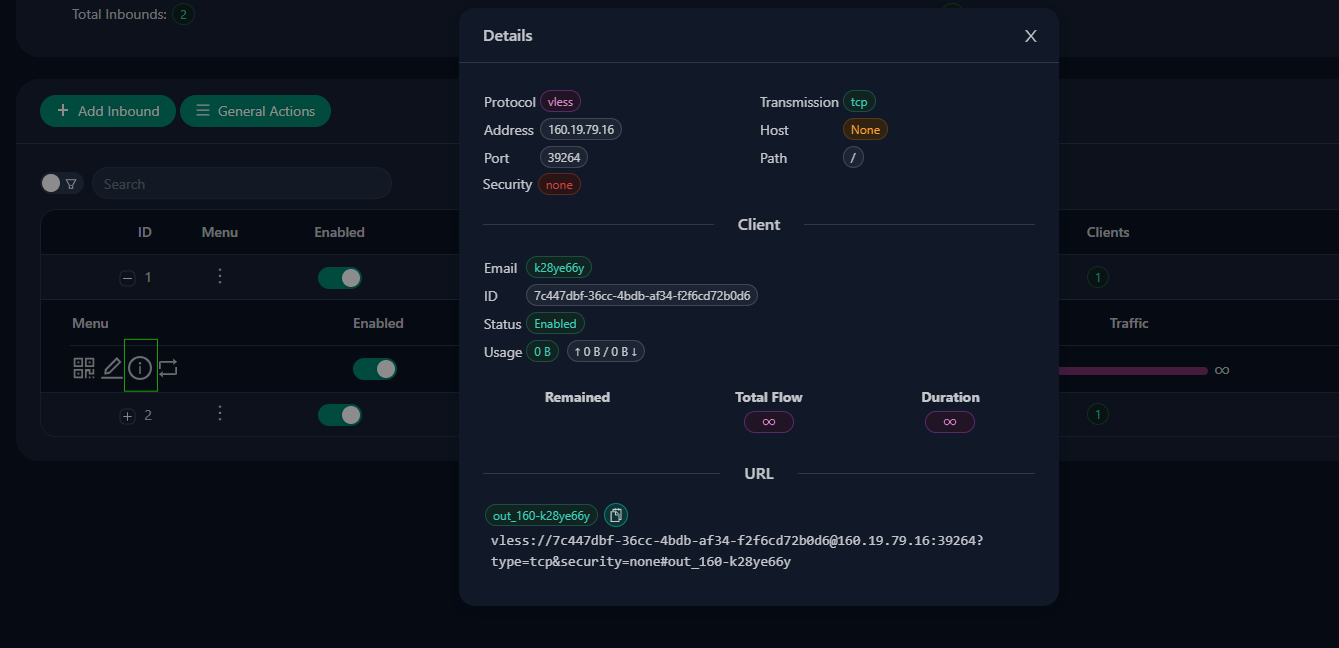Click the Total Inbounds count badge
This screenshot has height=648, width=1339.
point(183,14)
